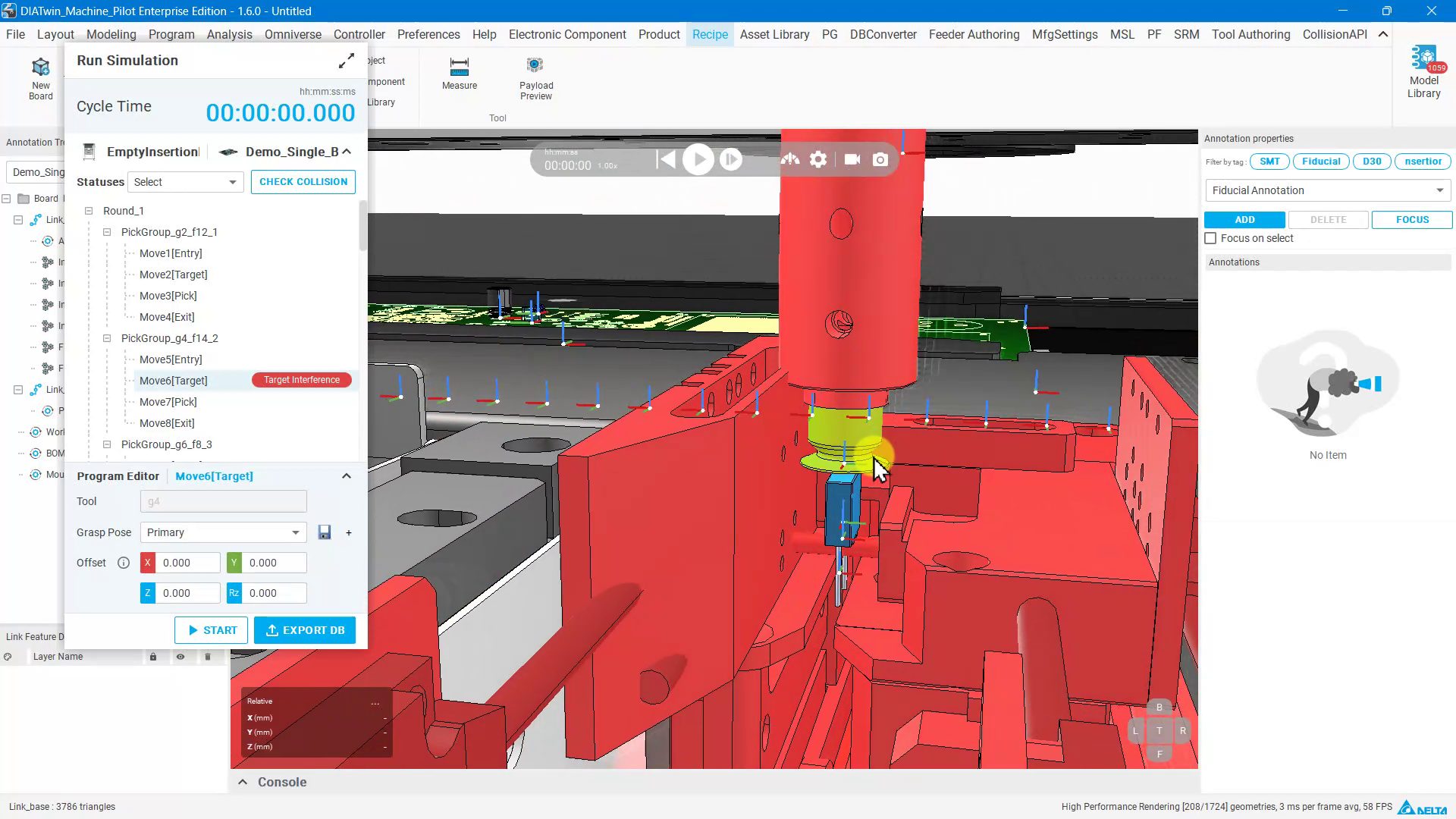Play the simulation in viewport
Image resolution: width=1456 pixels, height=819 pixels.
pos(698,159)
